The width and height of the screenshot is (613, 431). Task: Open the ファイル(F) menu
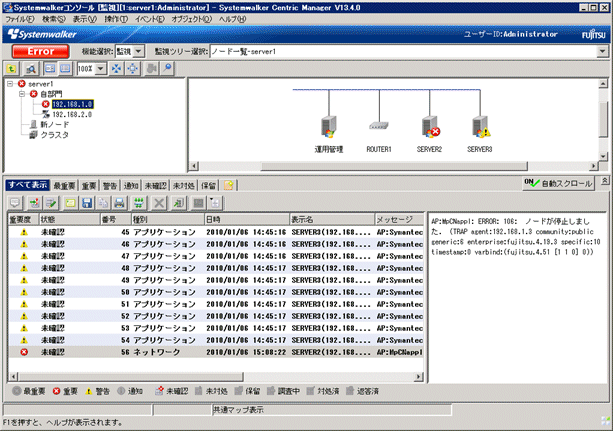point(20,19)
